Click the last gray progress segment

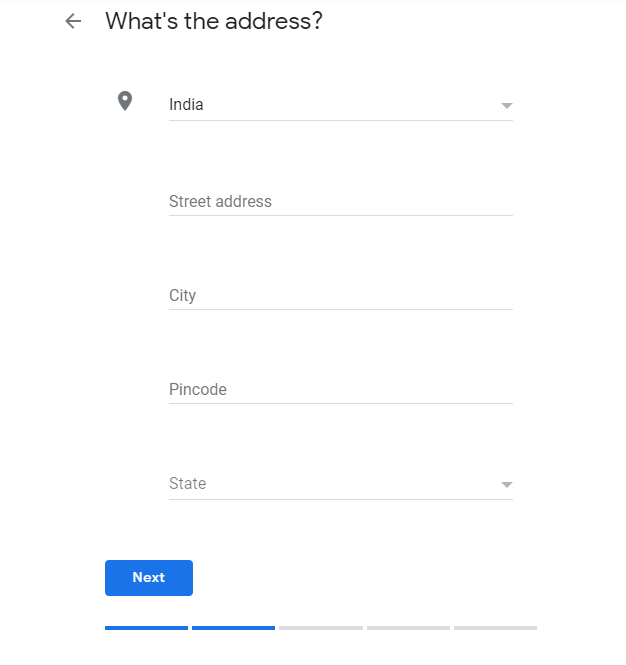[495, 628]
